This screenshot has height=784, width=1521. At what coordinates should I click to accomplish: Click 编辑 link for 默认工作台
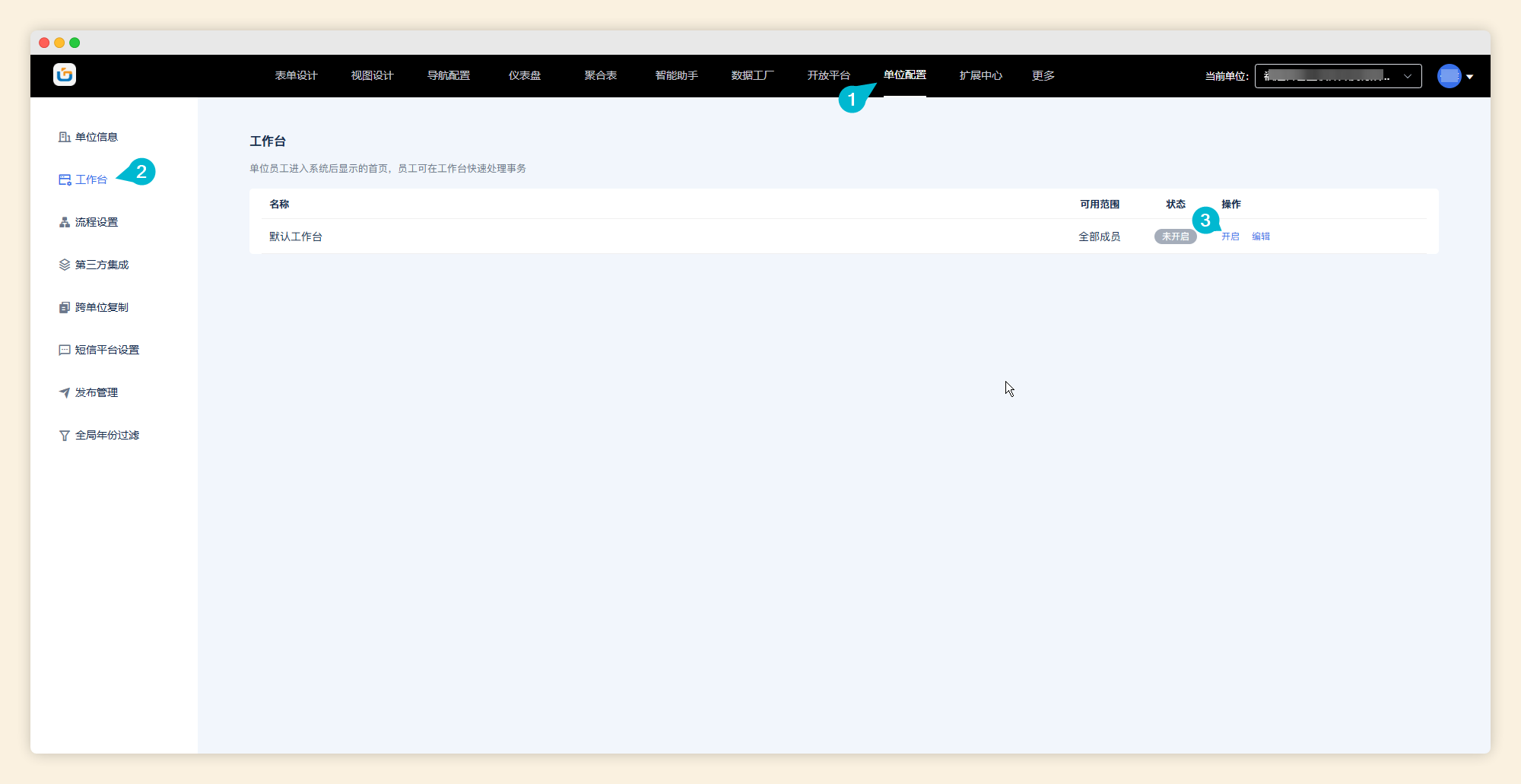pos(1261,236)
